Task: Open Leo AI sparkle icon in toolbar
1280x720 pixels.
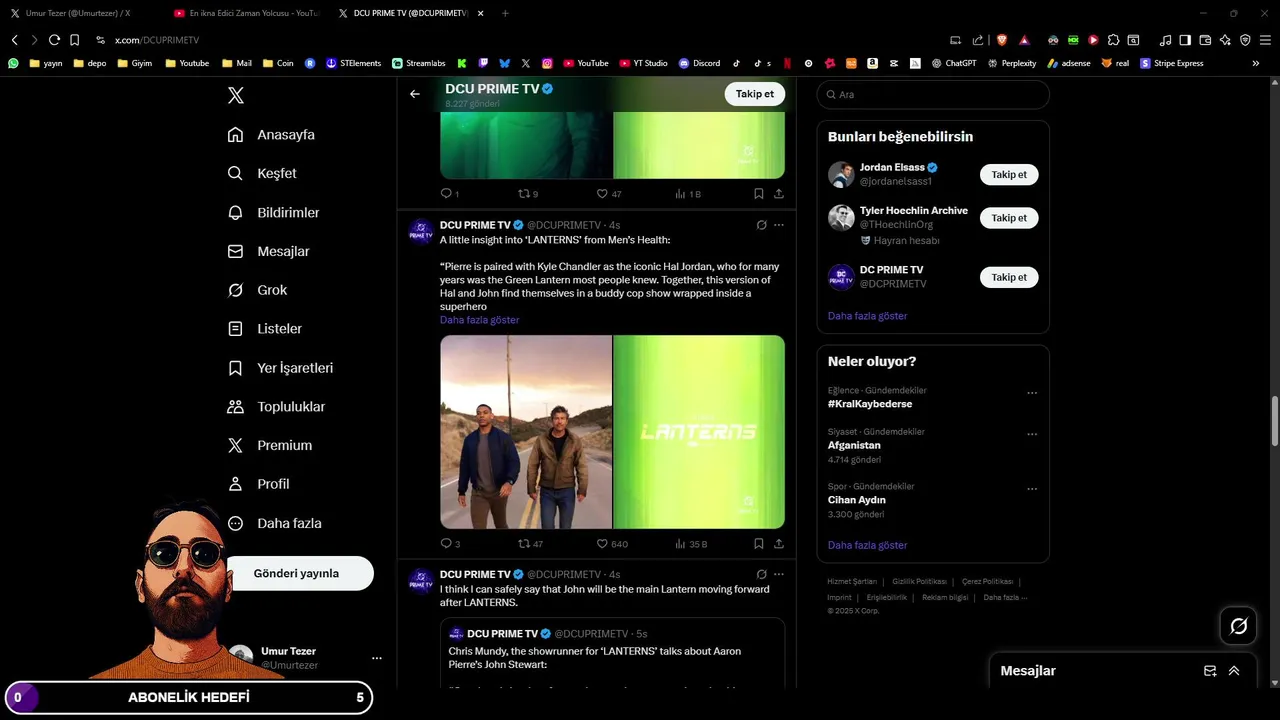Action: click(x=1225, y=40)
